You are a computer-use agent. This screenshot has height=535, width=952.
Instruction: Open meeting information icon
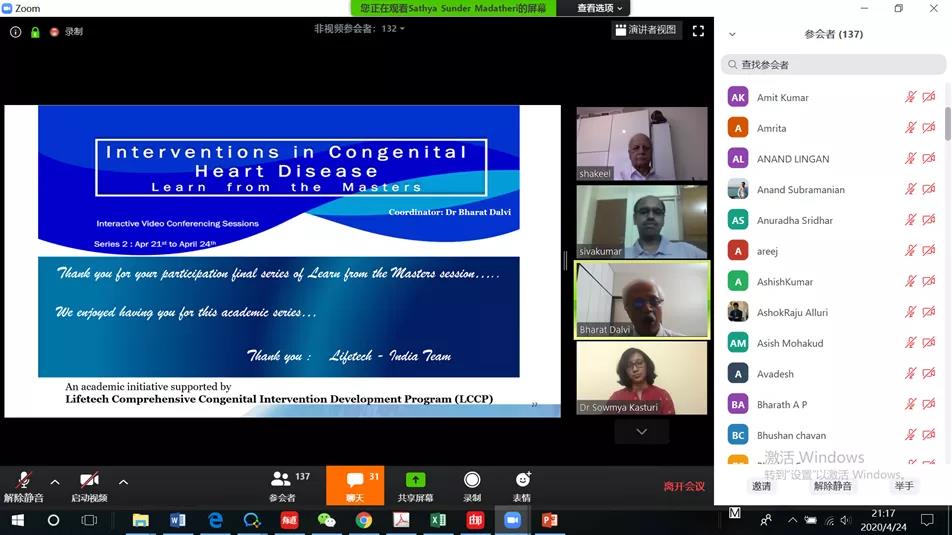coord(15,32)
